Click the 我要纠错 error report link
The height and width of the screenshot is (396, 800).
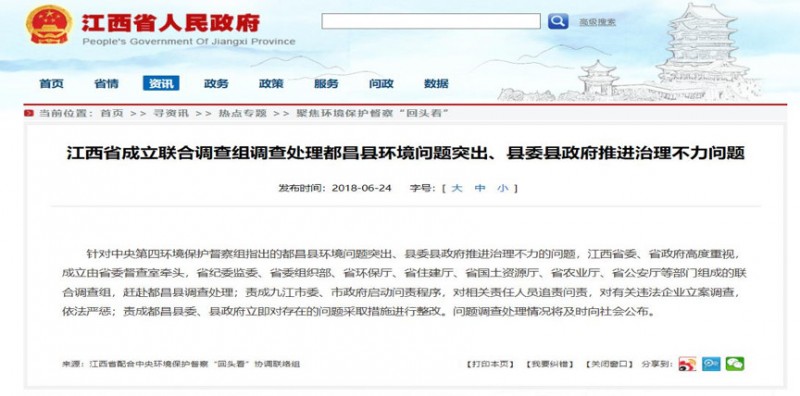tap(549, 364)
